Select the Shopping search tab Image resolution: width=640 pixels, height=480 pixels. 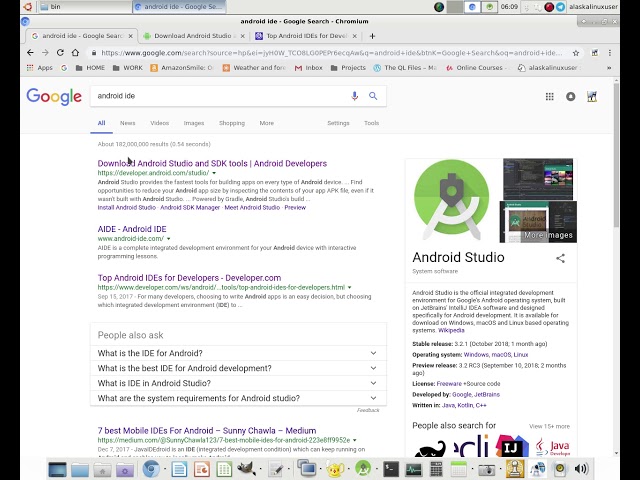[x=232, y=123]
